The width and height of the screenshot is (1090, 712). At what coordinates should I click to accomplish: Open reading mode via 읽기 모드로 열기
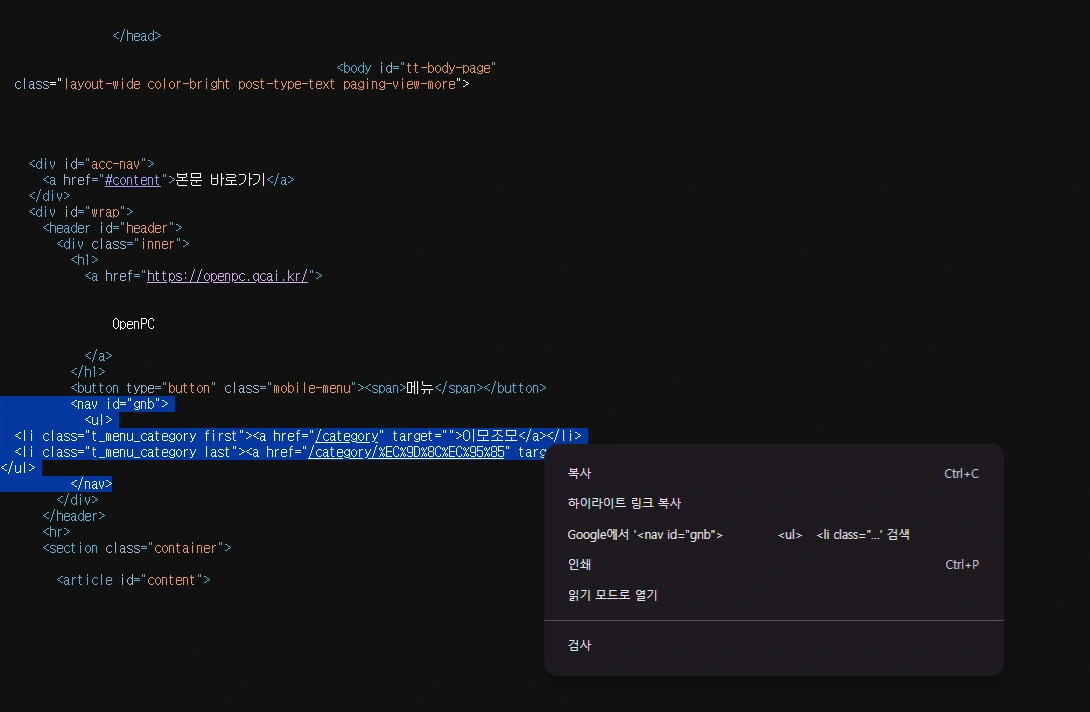(x=773, y=595)
